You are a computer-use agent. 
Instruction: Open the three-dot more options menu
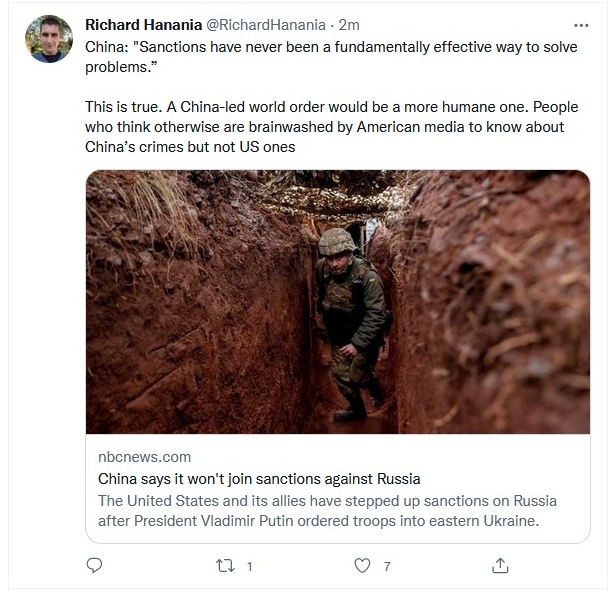581,26
